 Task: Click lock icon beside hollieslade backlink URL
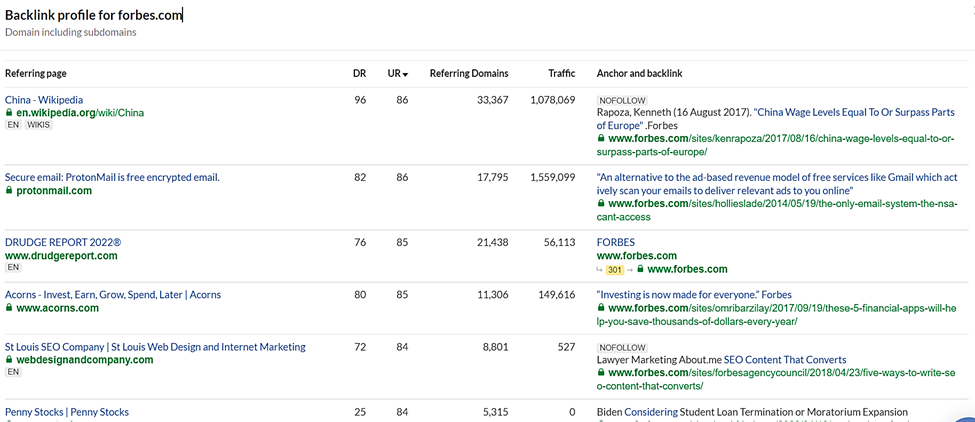click(601, 204)
